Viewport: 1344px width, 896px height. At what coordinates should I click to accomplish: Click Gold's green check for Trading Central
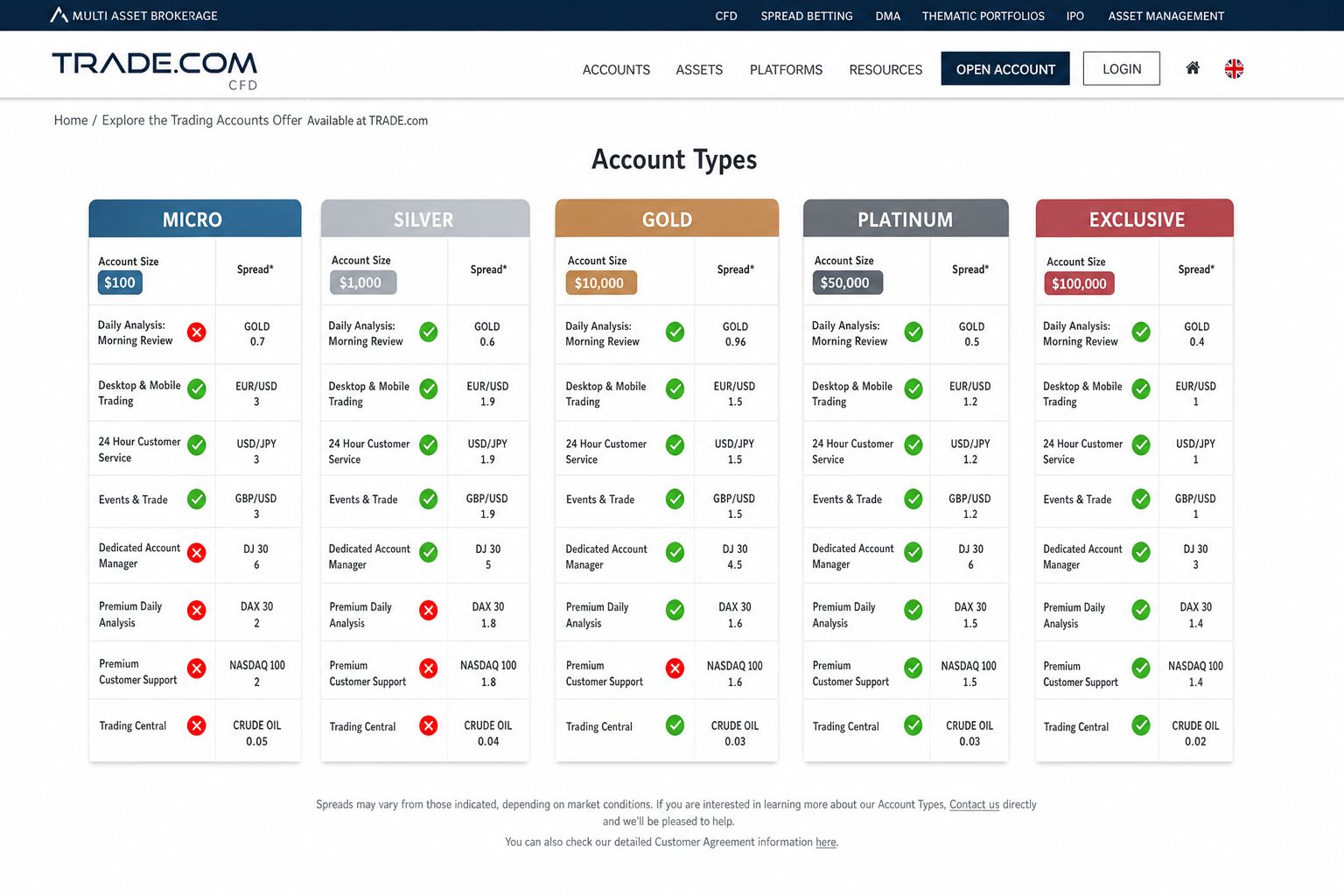[x=675, y=724]
